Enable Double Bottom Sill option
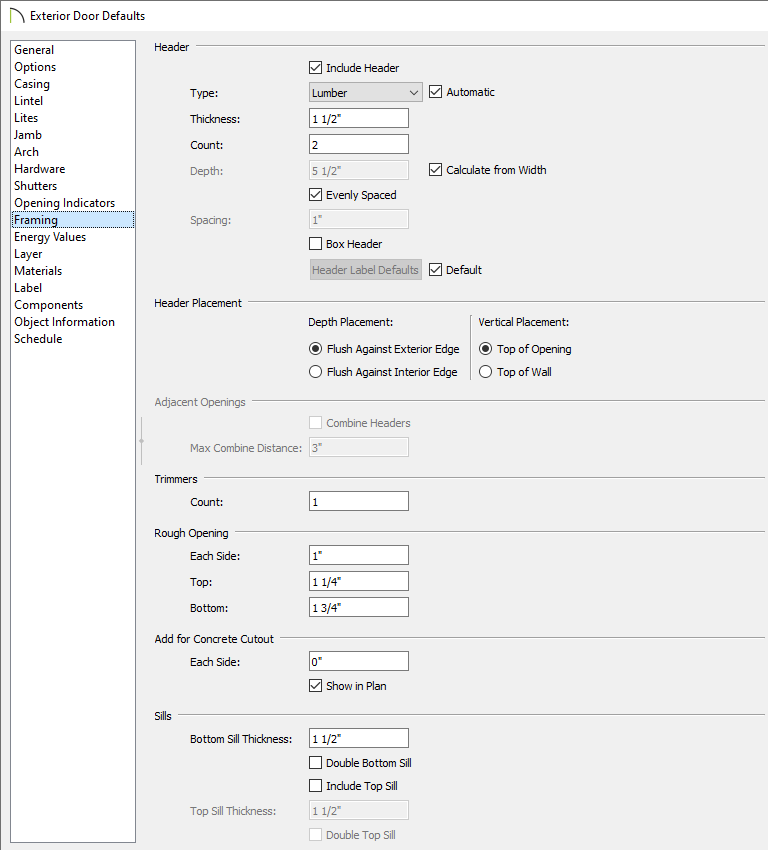Screen dimensions: 768x850 [316, 763]
